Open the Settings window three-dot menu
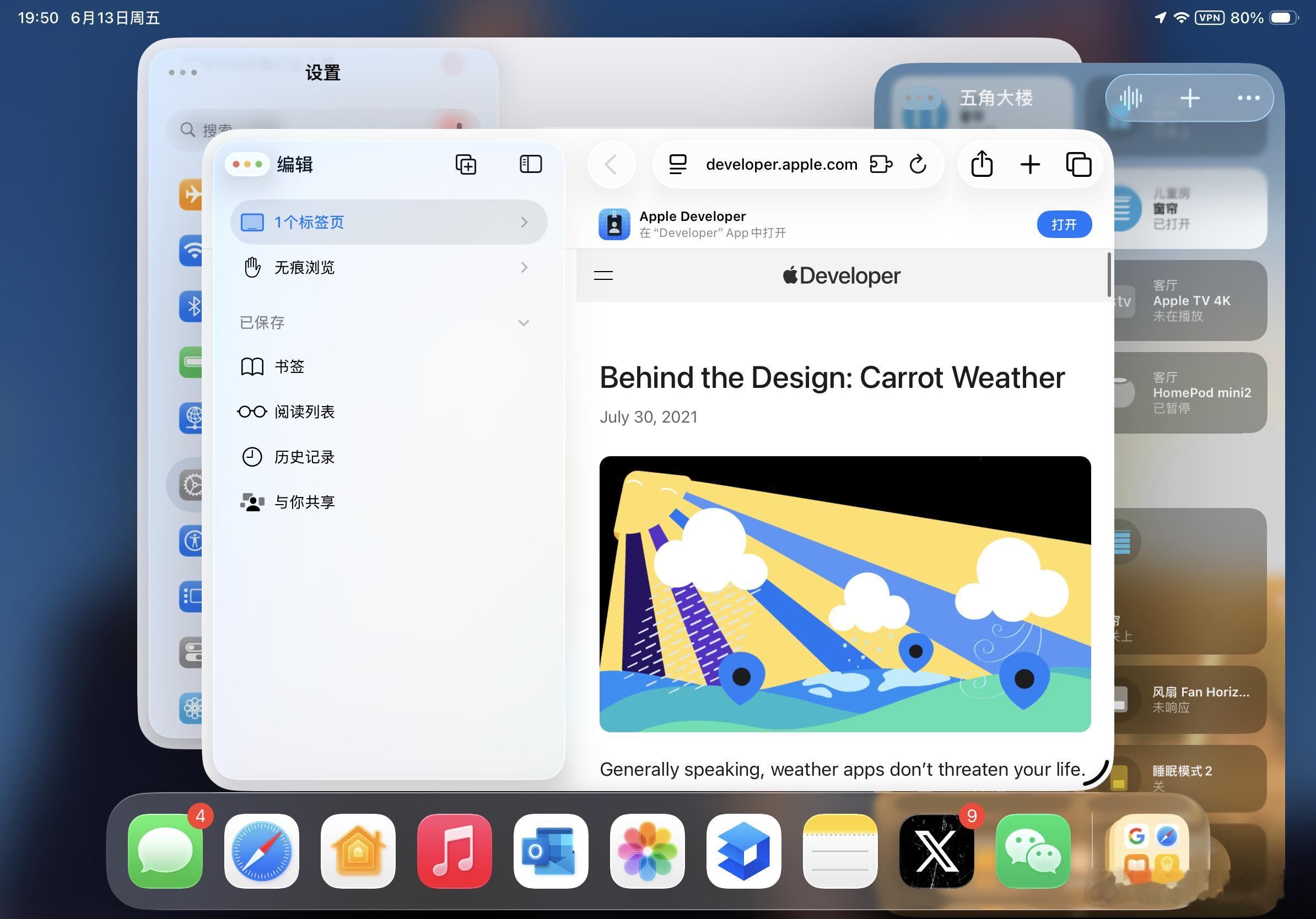1316x919 pixels. click(183, 72)
